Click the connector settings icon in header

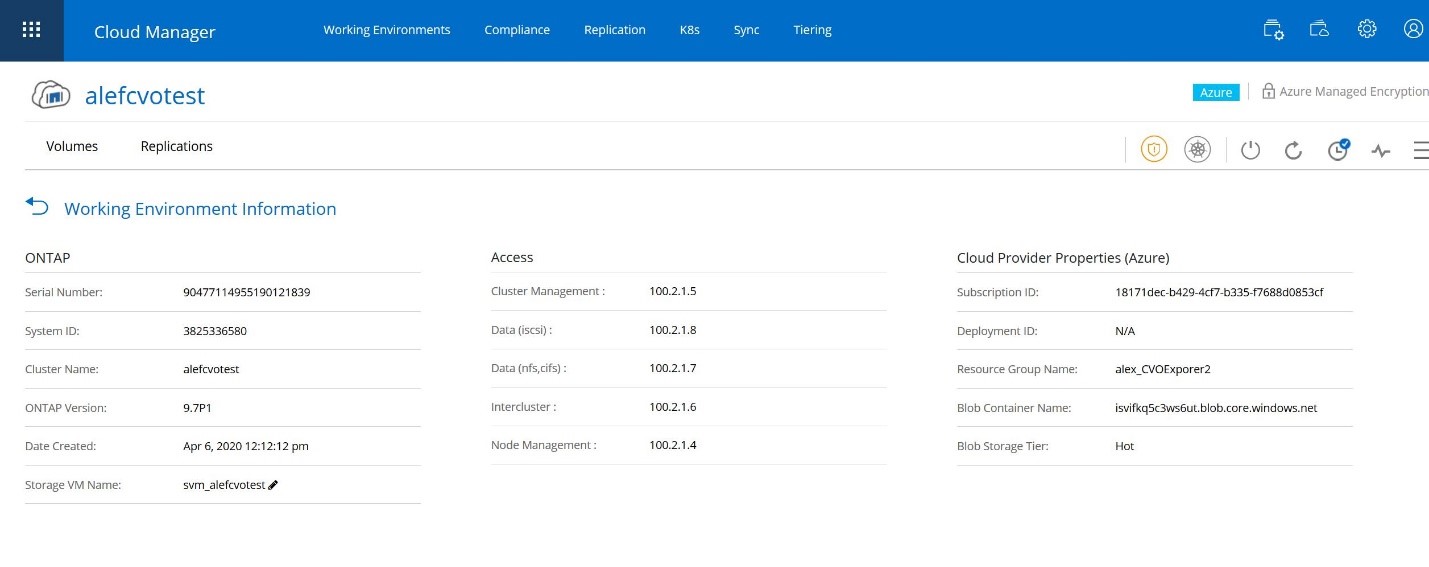[1273, 29]
